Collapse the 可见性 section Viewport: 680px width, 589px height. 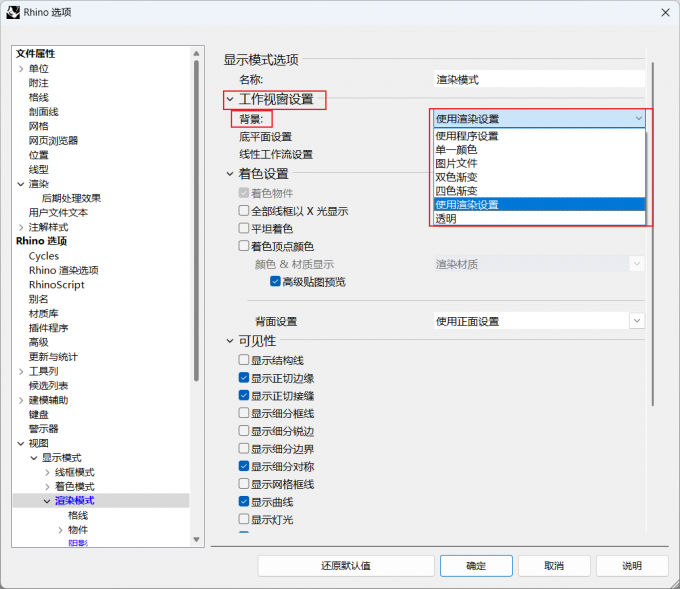[230, 341]
